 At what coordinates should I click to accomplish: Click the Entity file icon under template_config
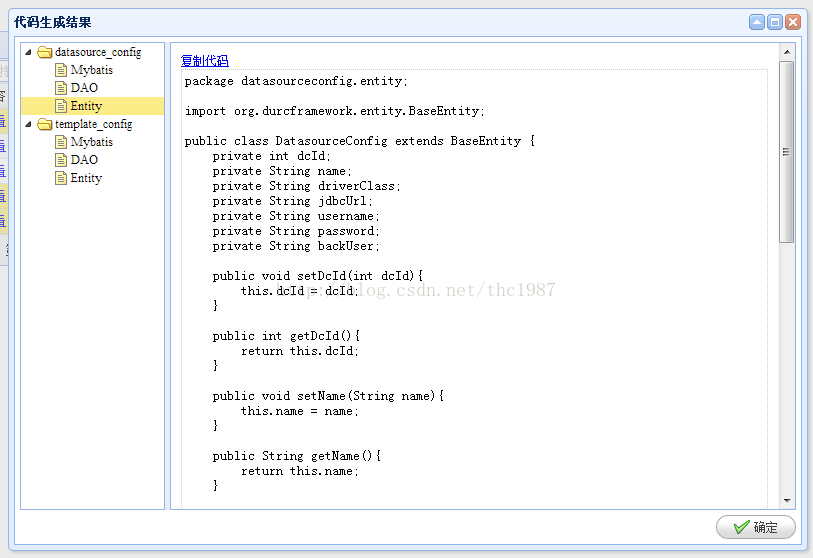point(61,178)
